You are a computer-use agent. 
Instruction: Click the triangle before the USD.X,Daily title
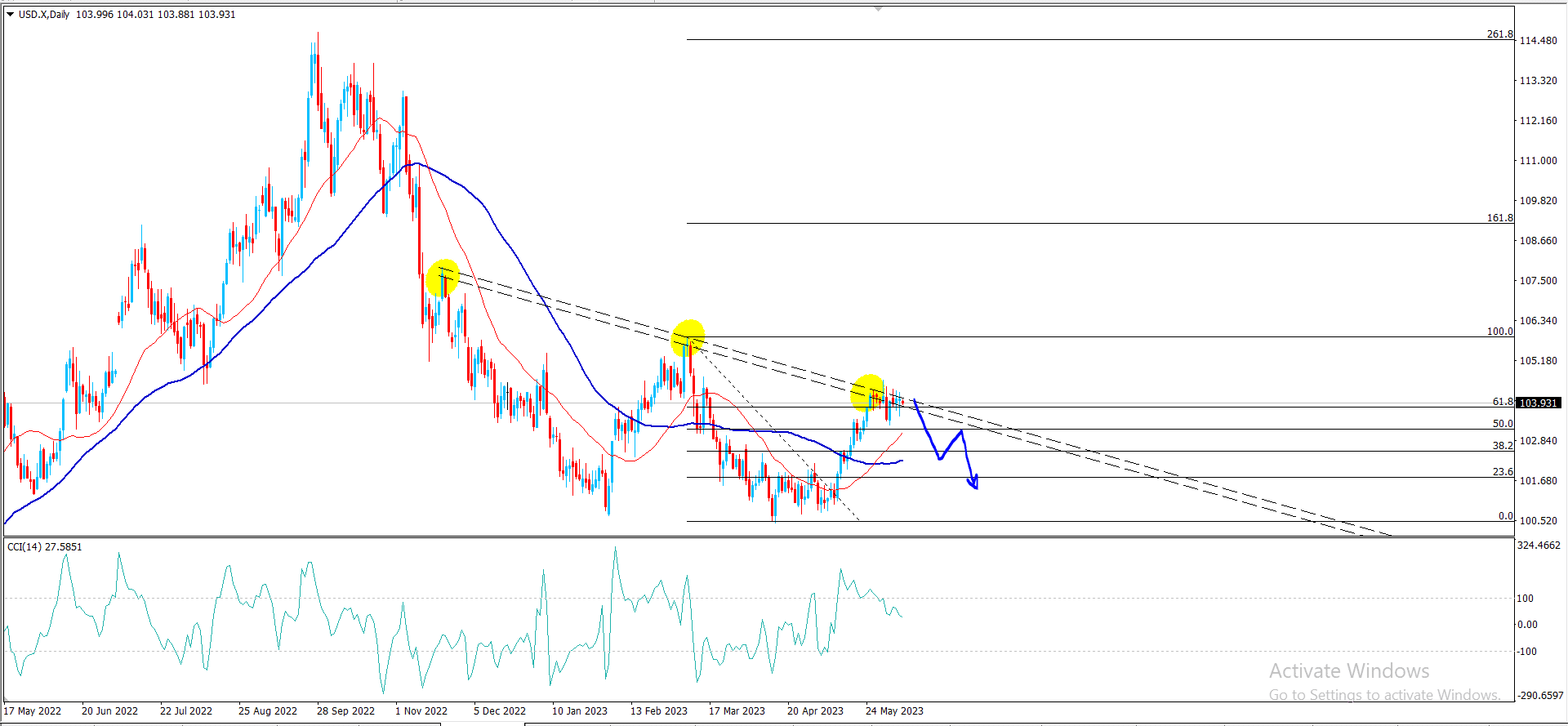click(11, 15)
